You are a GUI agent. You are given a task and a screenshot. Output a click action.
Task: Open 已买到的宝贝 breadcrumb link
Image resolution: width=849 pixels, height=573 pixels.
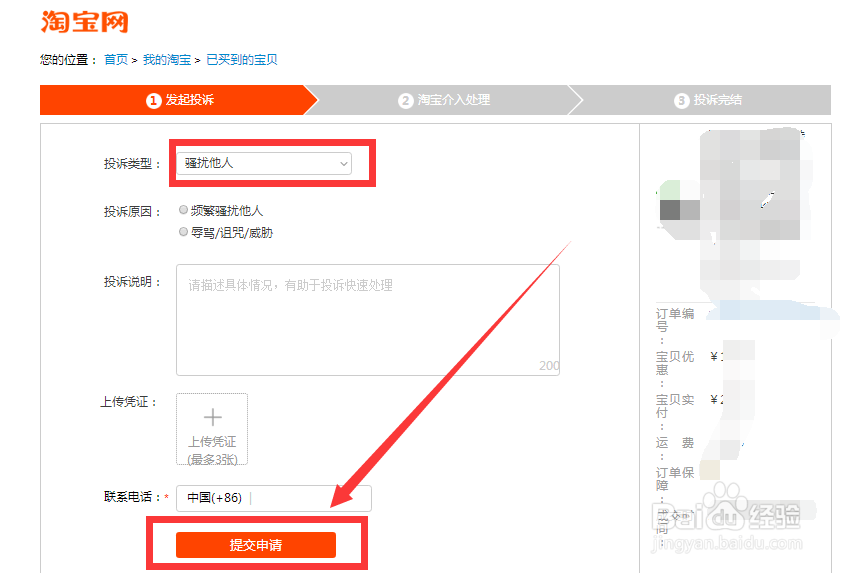coord(241,60)
